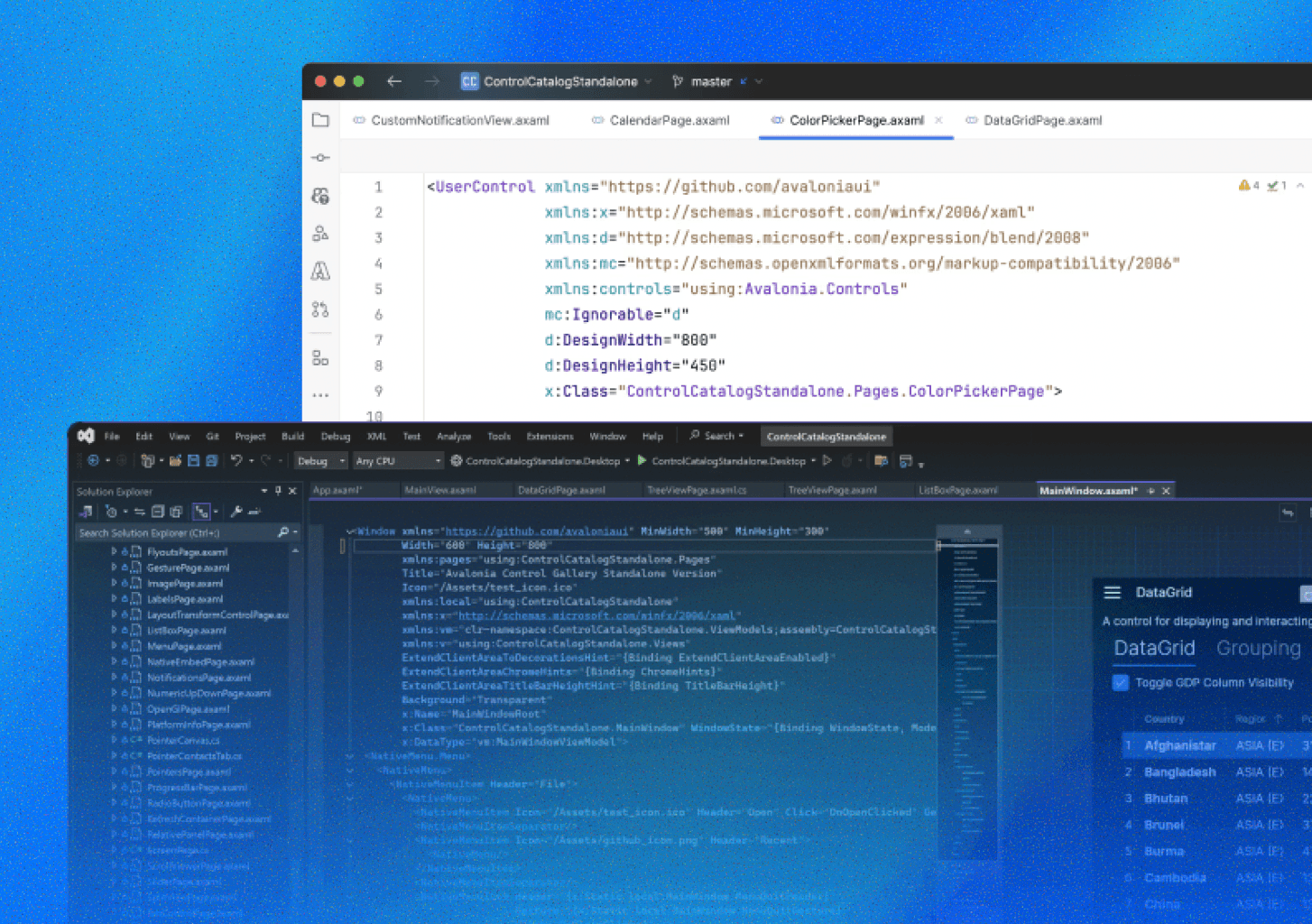Click the Open File icon in Visual Studio toolbar
Screen dimensions: 1312x924
click(x=175, y=461)
